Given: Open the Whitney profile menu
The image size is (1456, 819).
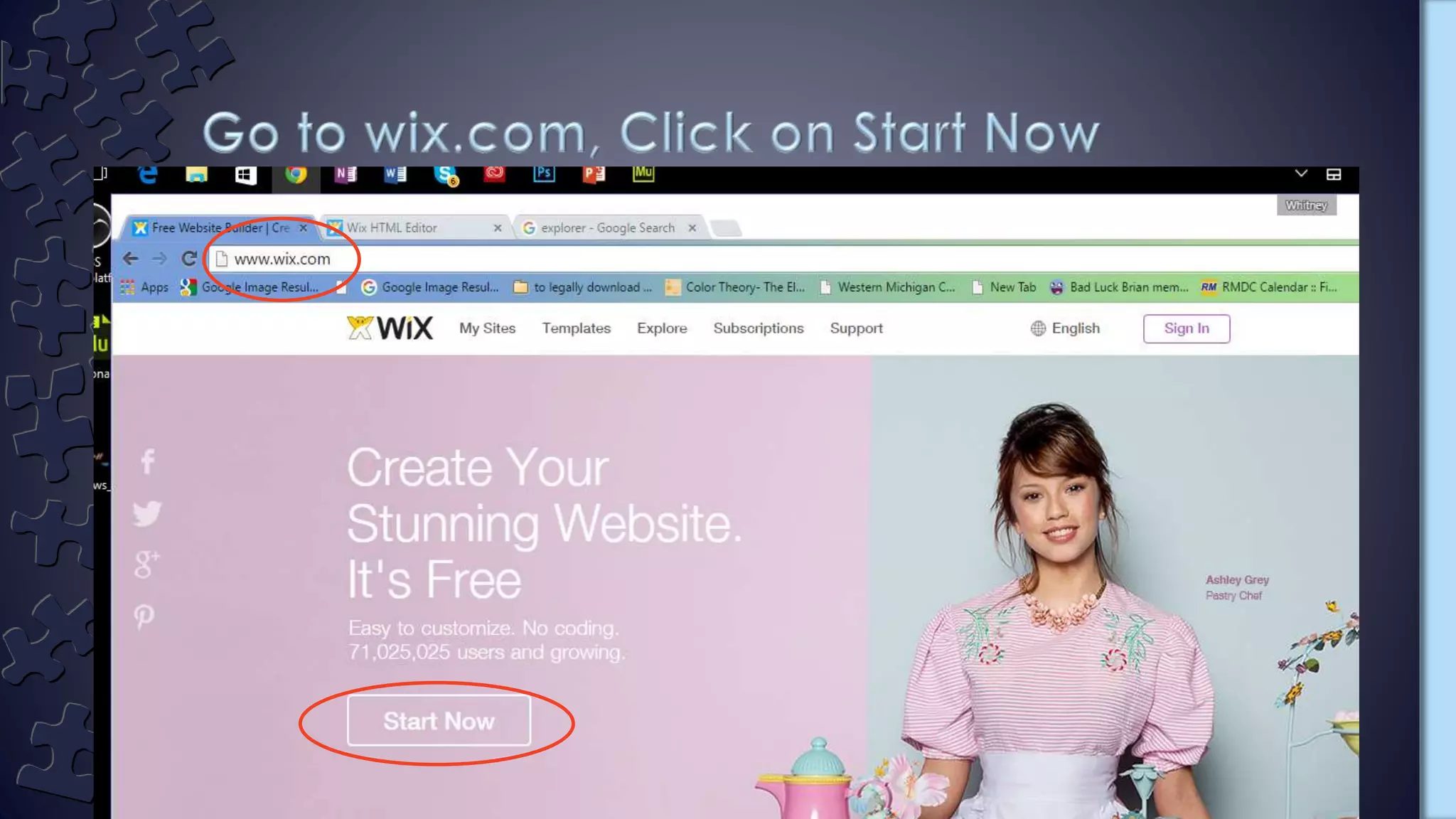Looking at the screenshot, I should [1306, 205].
